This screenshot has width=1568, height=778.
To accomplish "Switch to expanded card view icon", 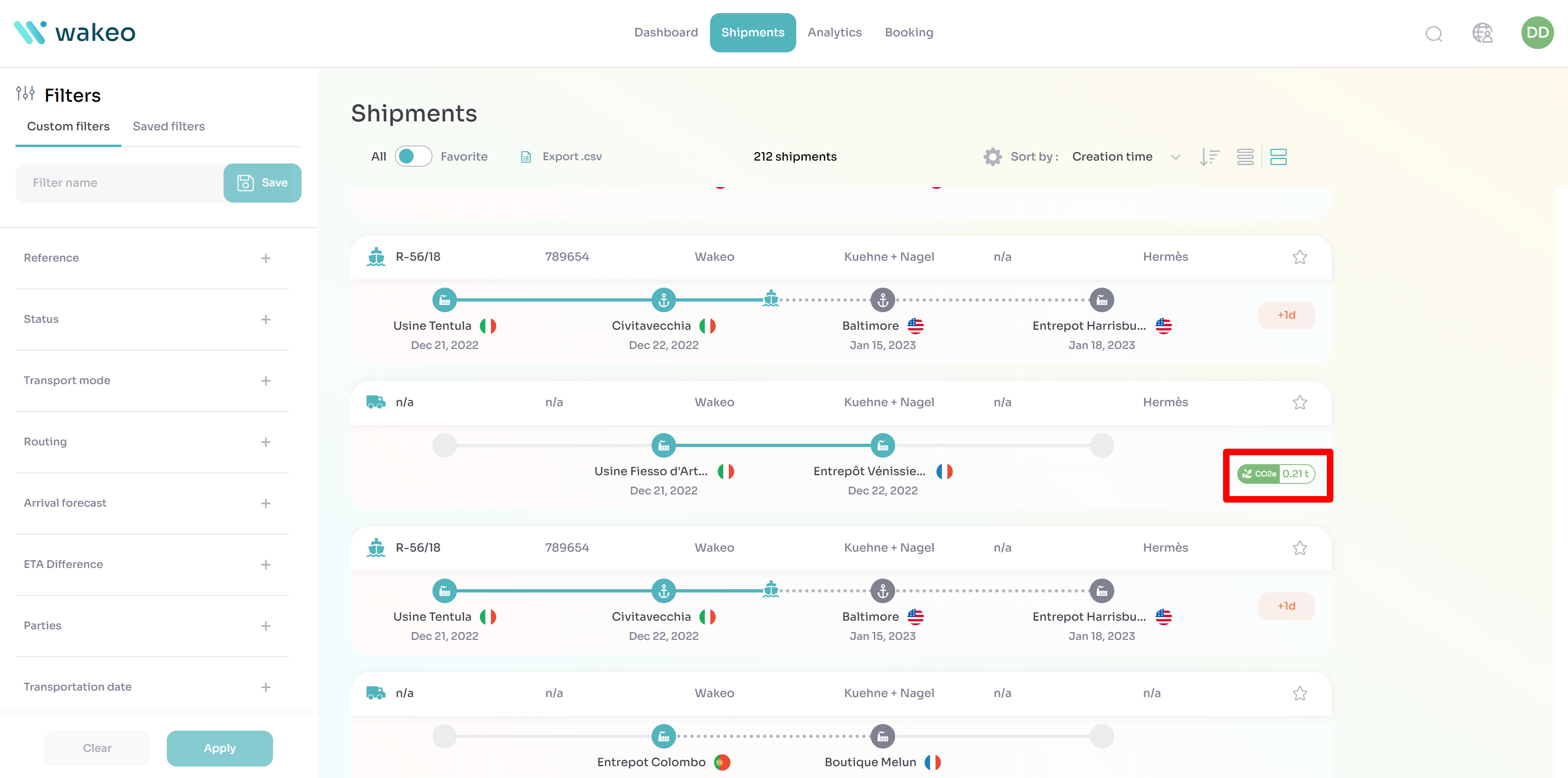I will [1278, 157].
